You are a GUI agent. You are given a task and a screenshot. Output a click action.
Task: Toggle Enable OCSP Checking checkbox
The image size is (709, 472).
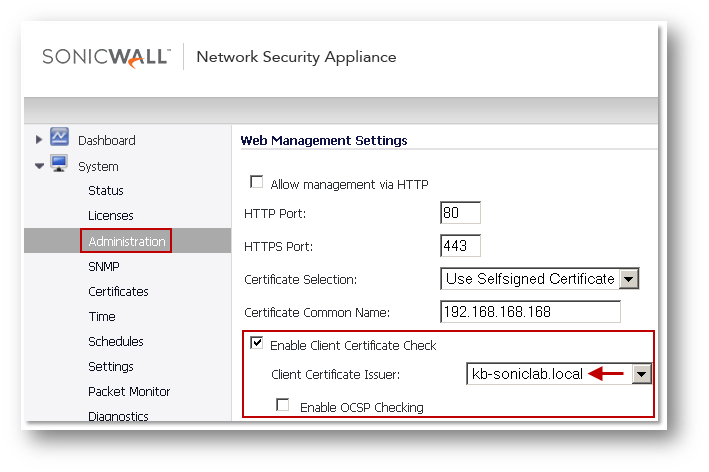(x=283, y=406)
